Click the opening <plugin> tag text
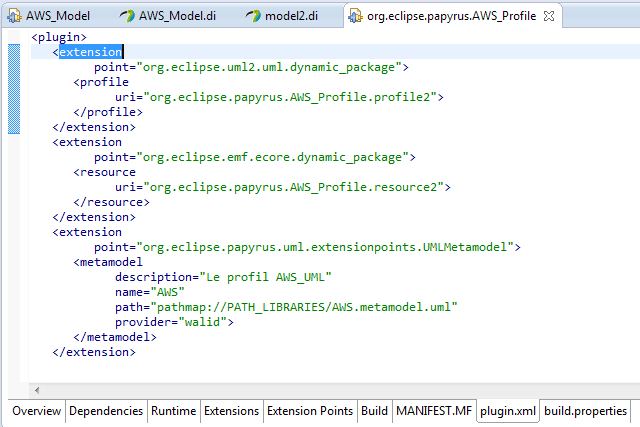Image resolution: width=640 pixels, height=427 pixels. click(x=59, y=37)
